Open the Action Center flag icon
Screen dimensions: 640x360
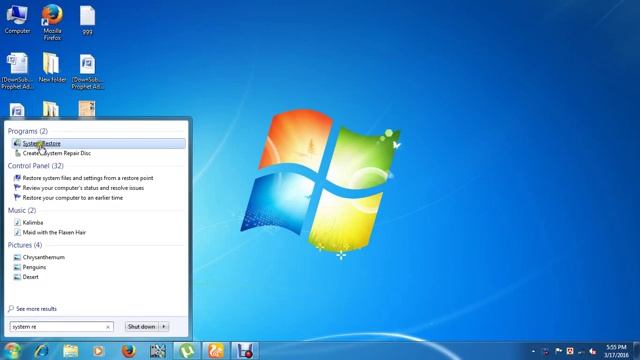tap(558, 351)
